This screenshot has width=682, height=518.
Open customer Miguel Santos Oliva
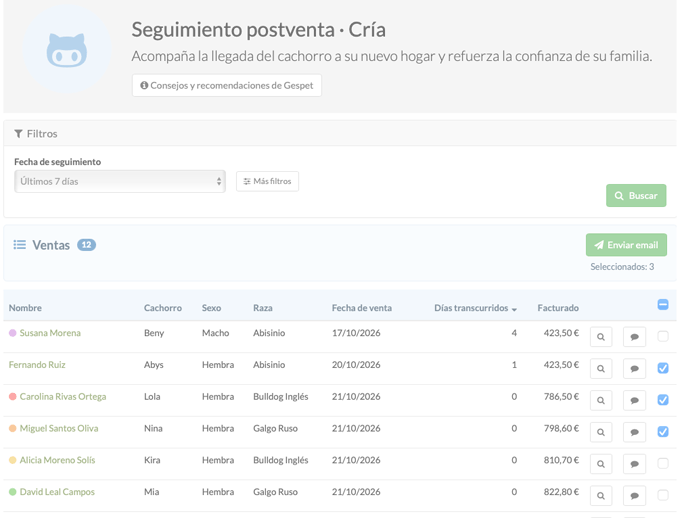tap(59, 428)
